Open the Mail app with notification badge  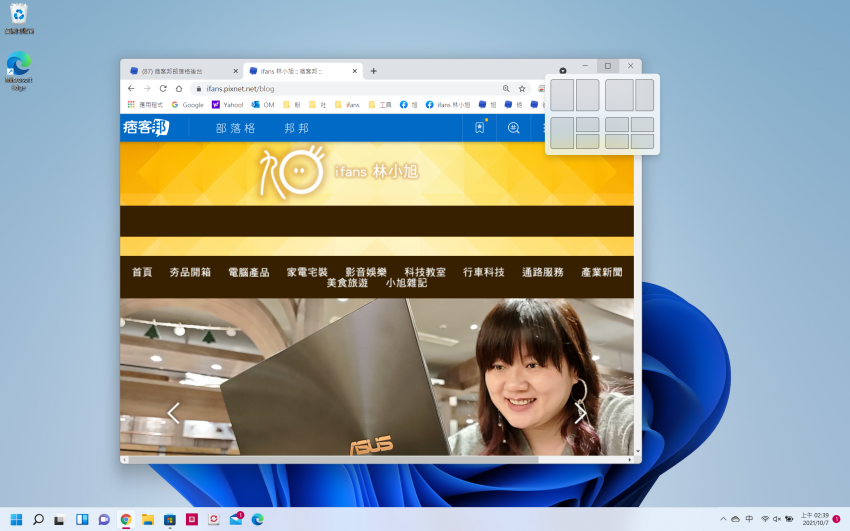pyautogui.click(x=236, y=519)
